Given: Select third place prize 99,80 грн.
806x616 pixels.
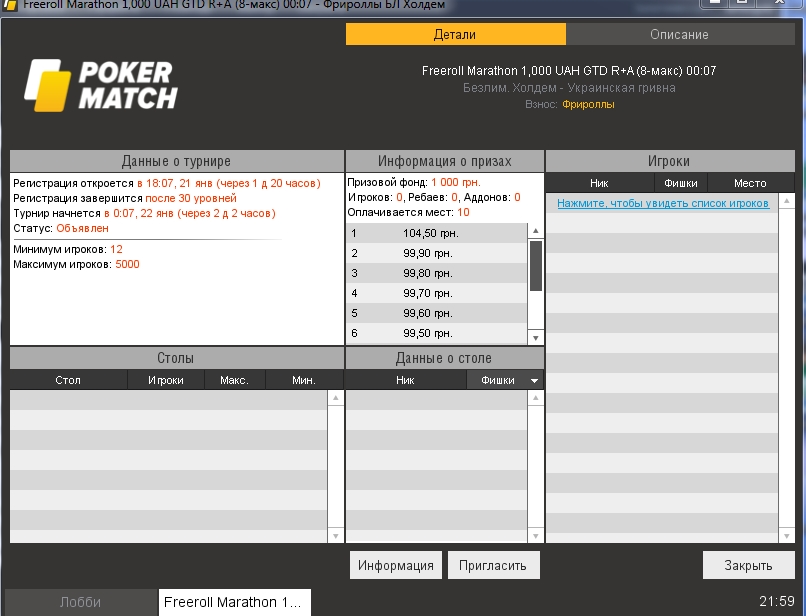Looking at the screenshot, I should pos(437,274).
